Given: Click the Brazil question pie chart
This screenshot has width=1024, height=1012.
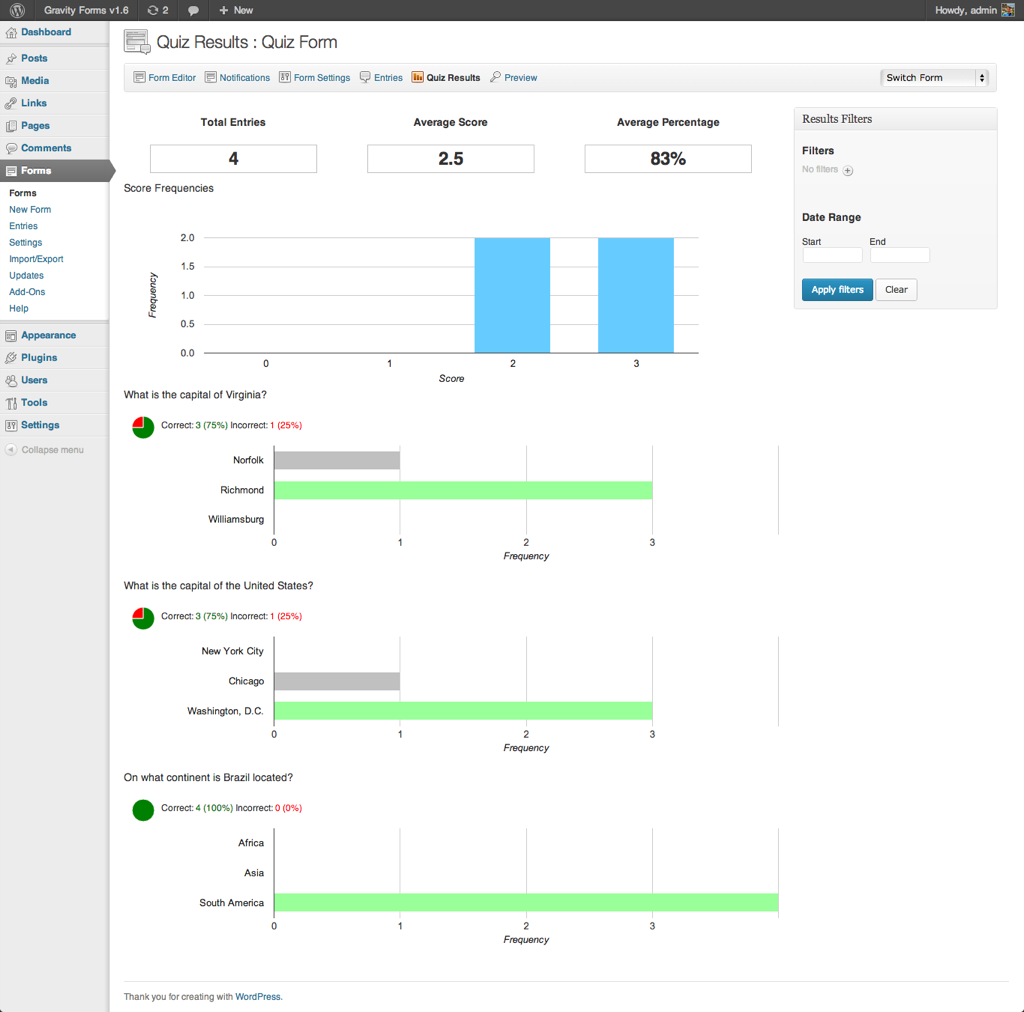Looking at the screenshot, I should (143, 810).
